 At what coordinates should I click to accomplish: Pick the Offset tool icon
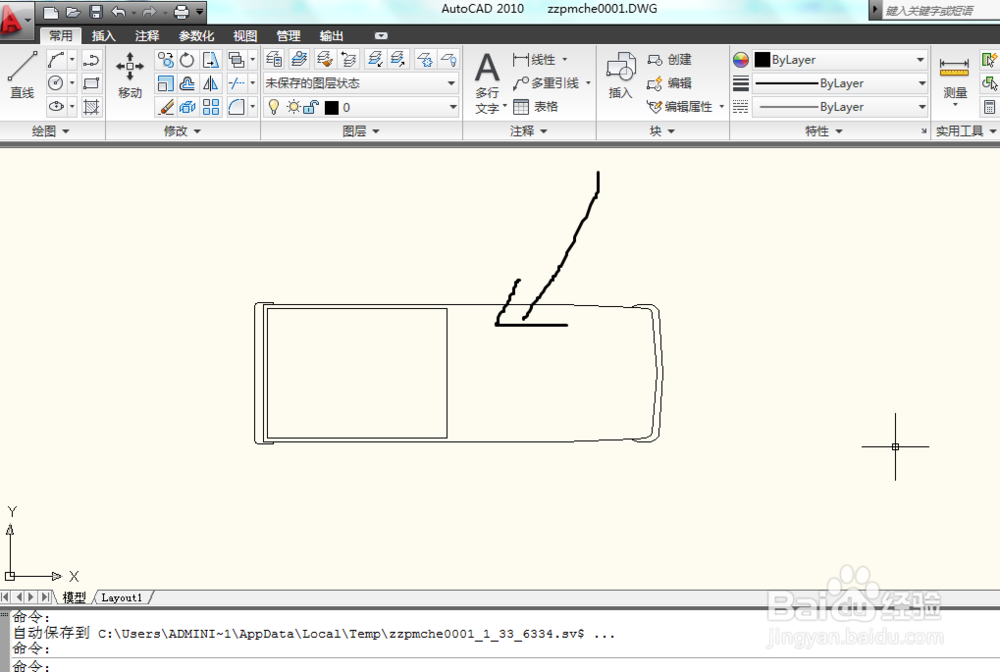pyautogui.click(x=187, y=84)
